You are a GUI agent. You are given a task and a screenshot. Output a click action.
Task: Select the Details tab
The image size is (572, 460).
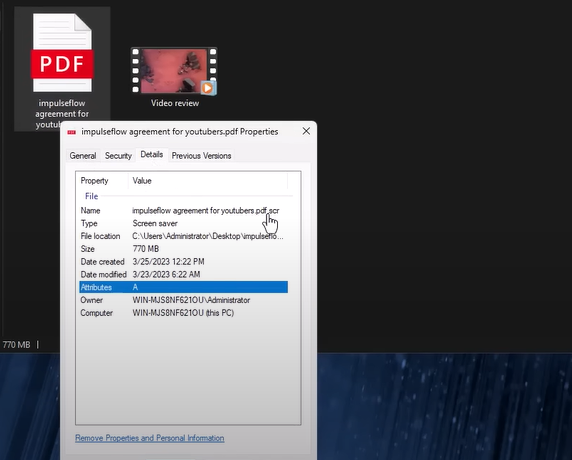coord(152,155)
